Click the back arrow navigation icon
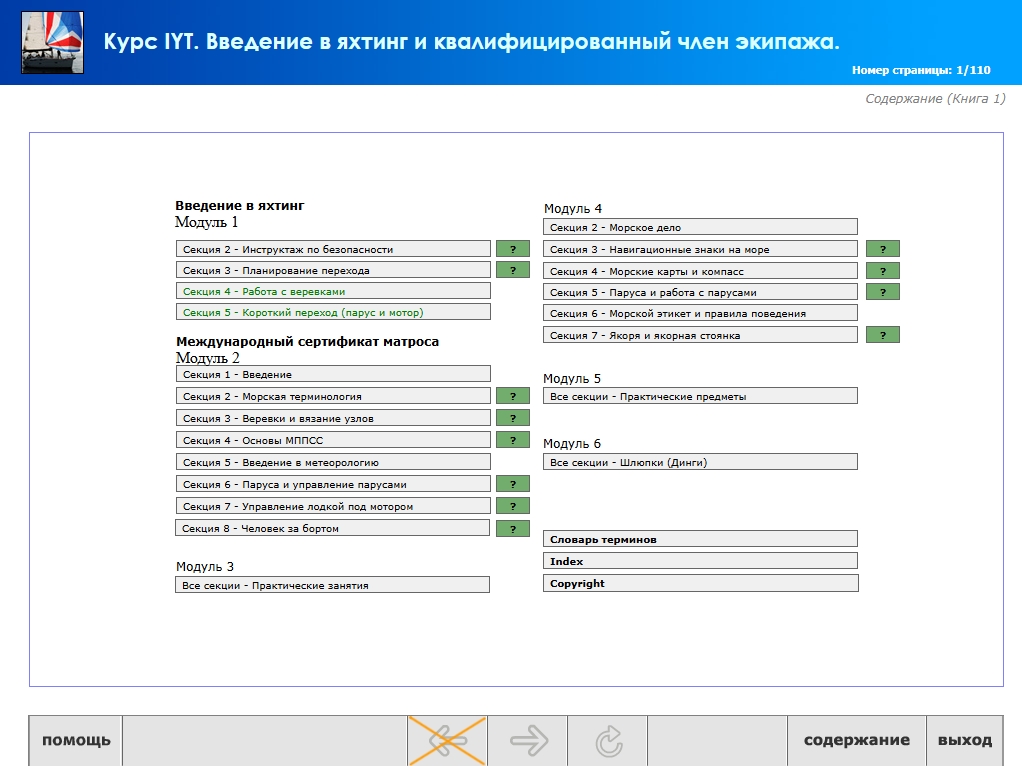The height and width of the screenshot is (766, 1022). click(447, 741)
